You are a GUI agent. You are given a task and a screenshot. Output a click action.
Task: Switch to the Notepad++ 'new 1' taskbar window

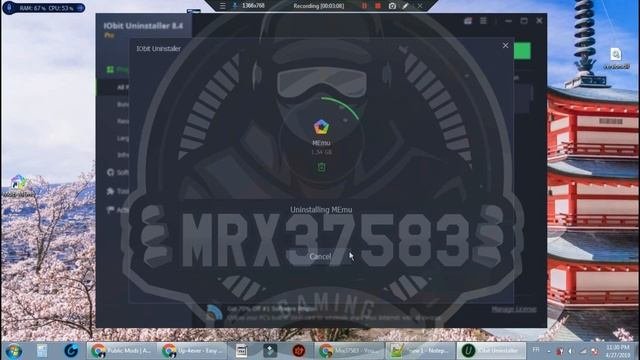coord(420,351)
